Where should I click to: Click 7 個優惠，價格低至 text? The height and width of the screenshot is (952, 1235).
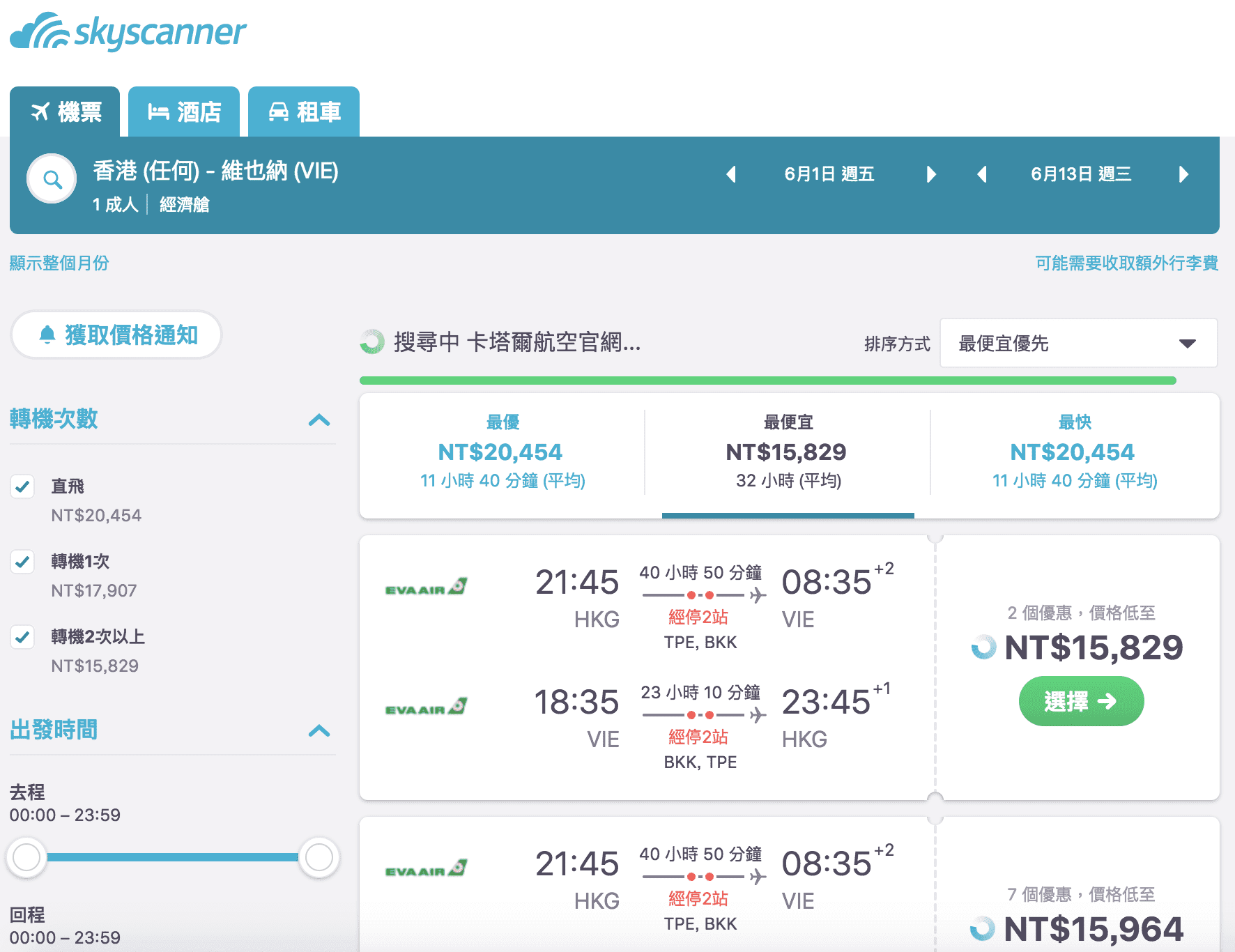pyautogui.click(x=1081, y=894)
